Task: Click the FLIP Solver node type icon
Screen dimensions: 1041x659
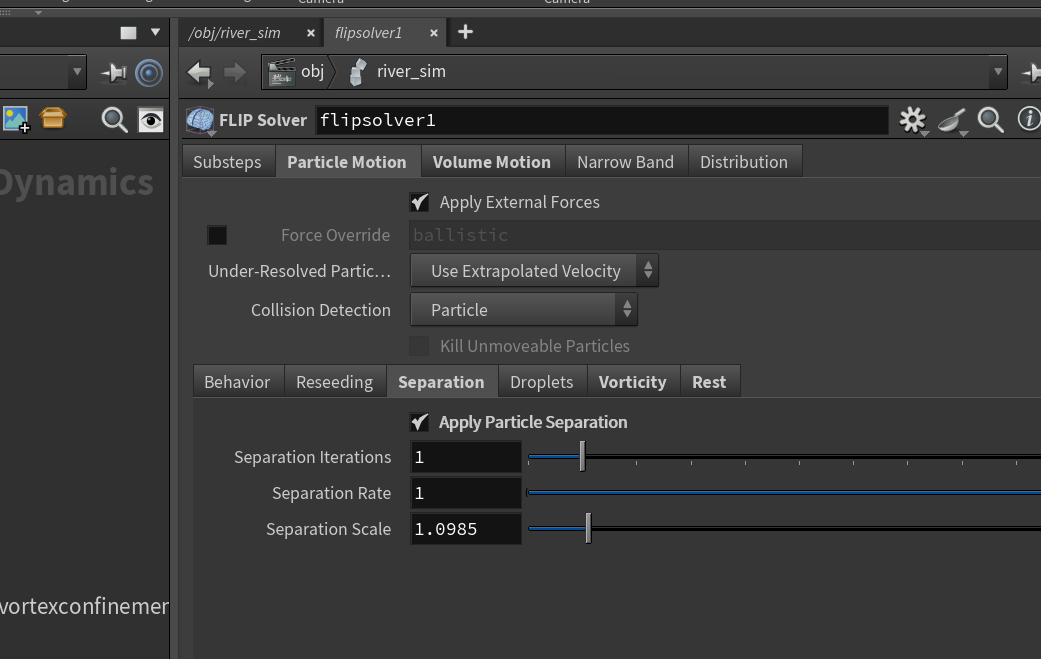Action: coord(200,120)
